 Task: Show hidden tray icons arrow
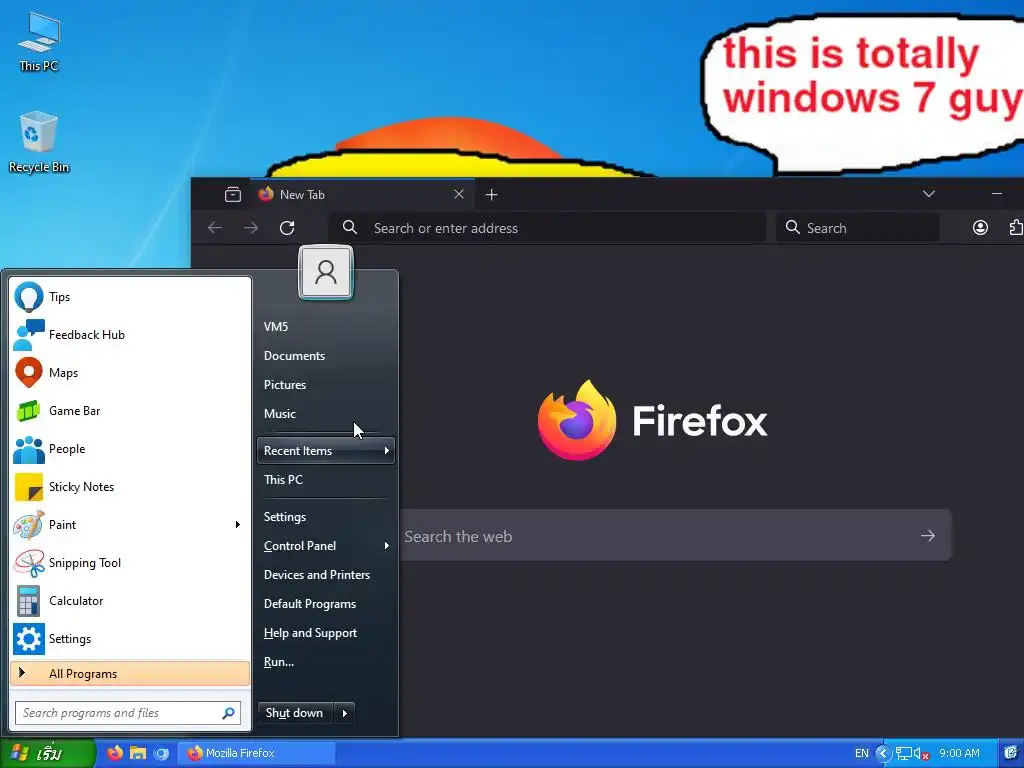883,754
